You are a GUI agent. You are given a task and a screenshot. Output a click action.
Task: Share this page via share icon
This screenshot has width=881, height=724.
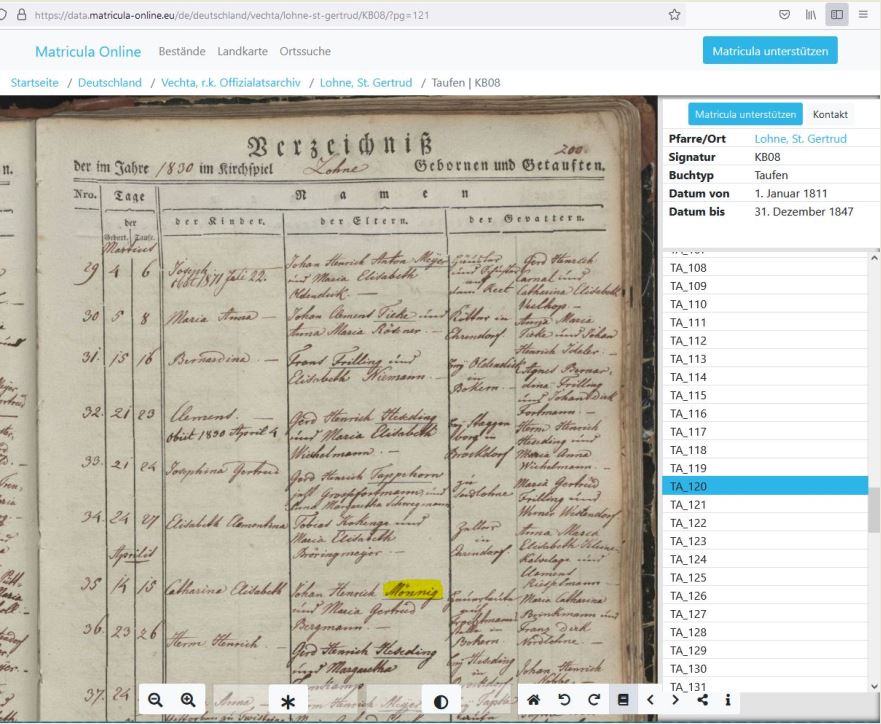(702, 700)
